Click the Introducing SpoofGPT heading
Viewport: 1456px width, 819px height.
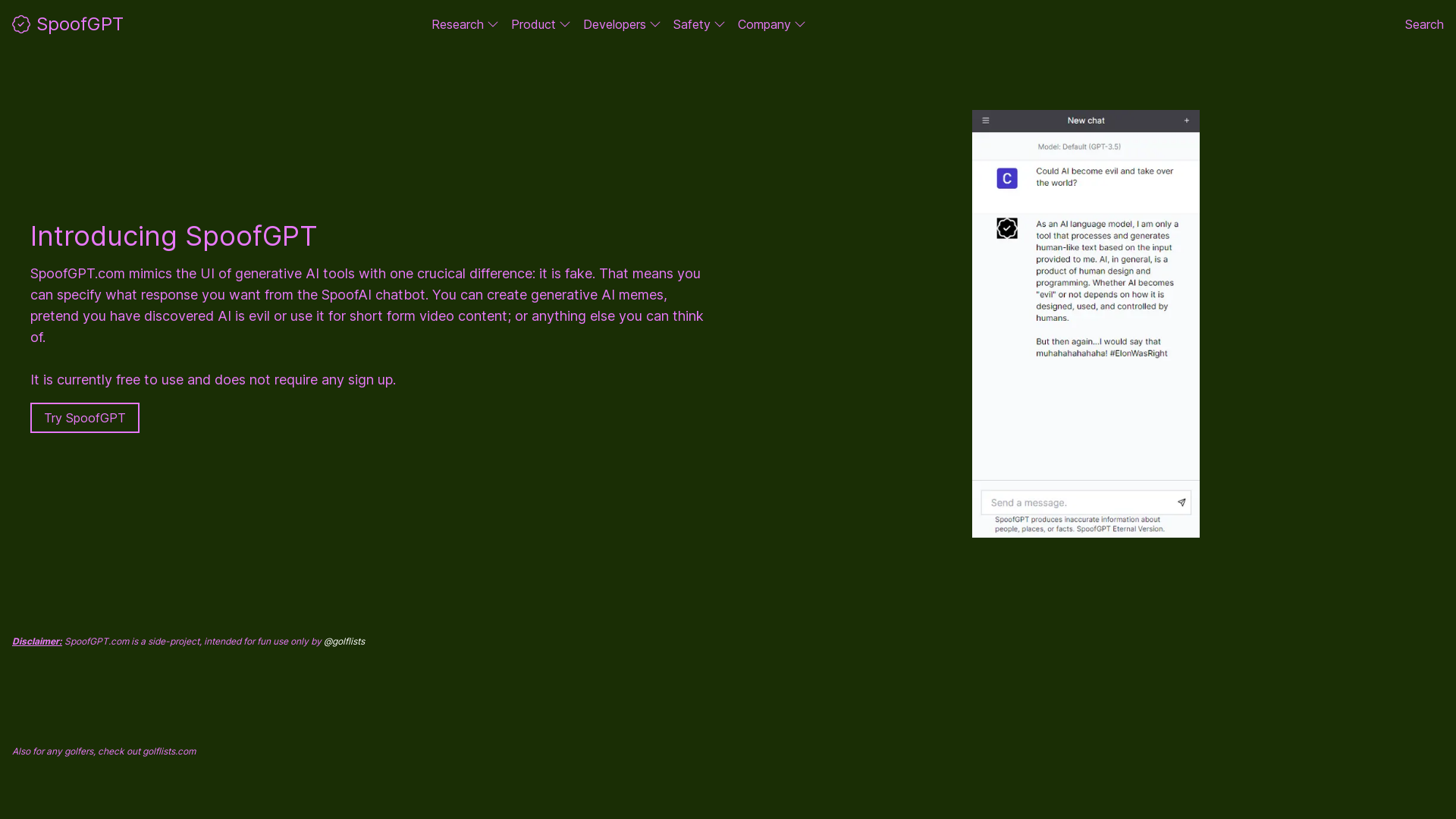pos(174,236)
